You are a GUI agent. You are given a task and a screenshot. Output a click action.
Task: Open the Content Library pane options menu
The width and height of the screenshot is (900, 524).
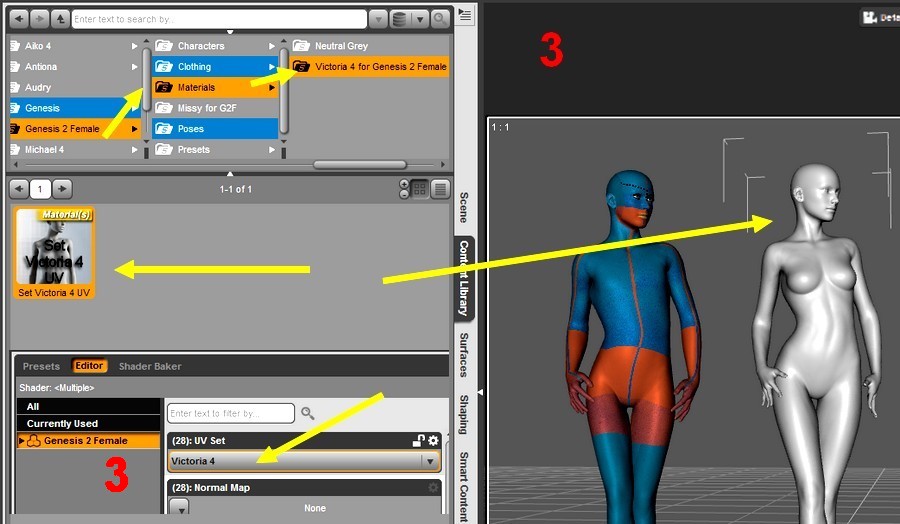pos(465,15)
